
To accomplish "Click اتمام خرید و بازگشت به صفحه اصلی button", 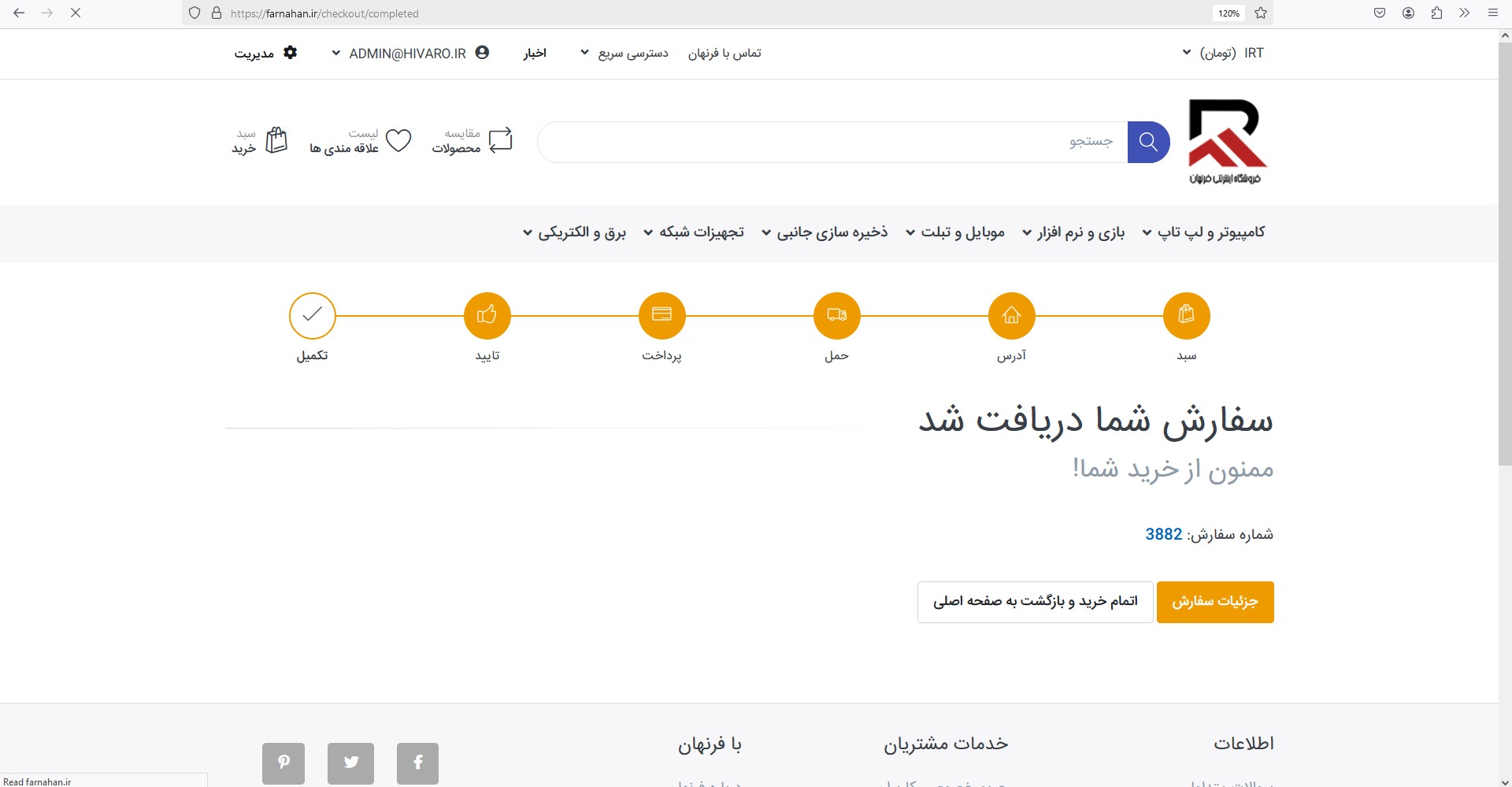I will [1035, 602].
